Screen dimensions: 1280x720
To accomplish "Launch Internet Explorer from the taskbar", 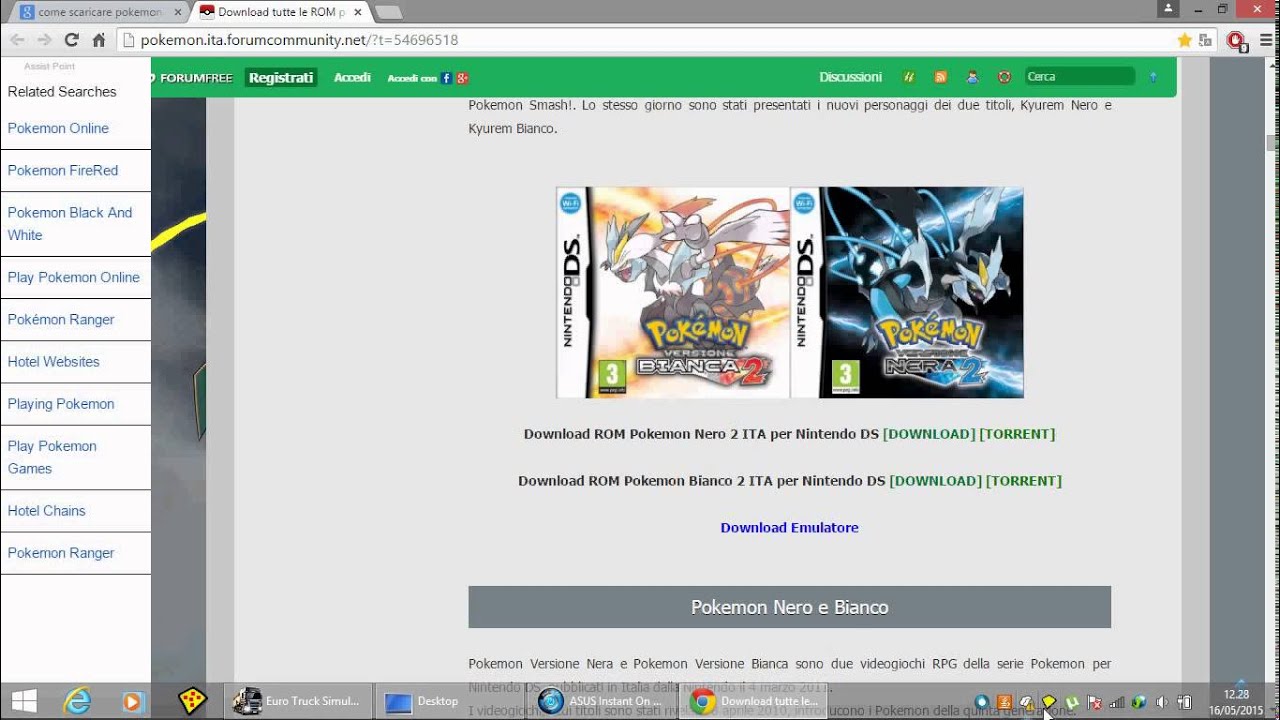I will [x=77, y=701].
